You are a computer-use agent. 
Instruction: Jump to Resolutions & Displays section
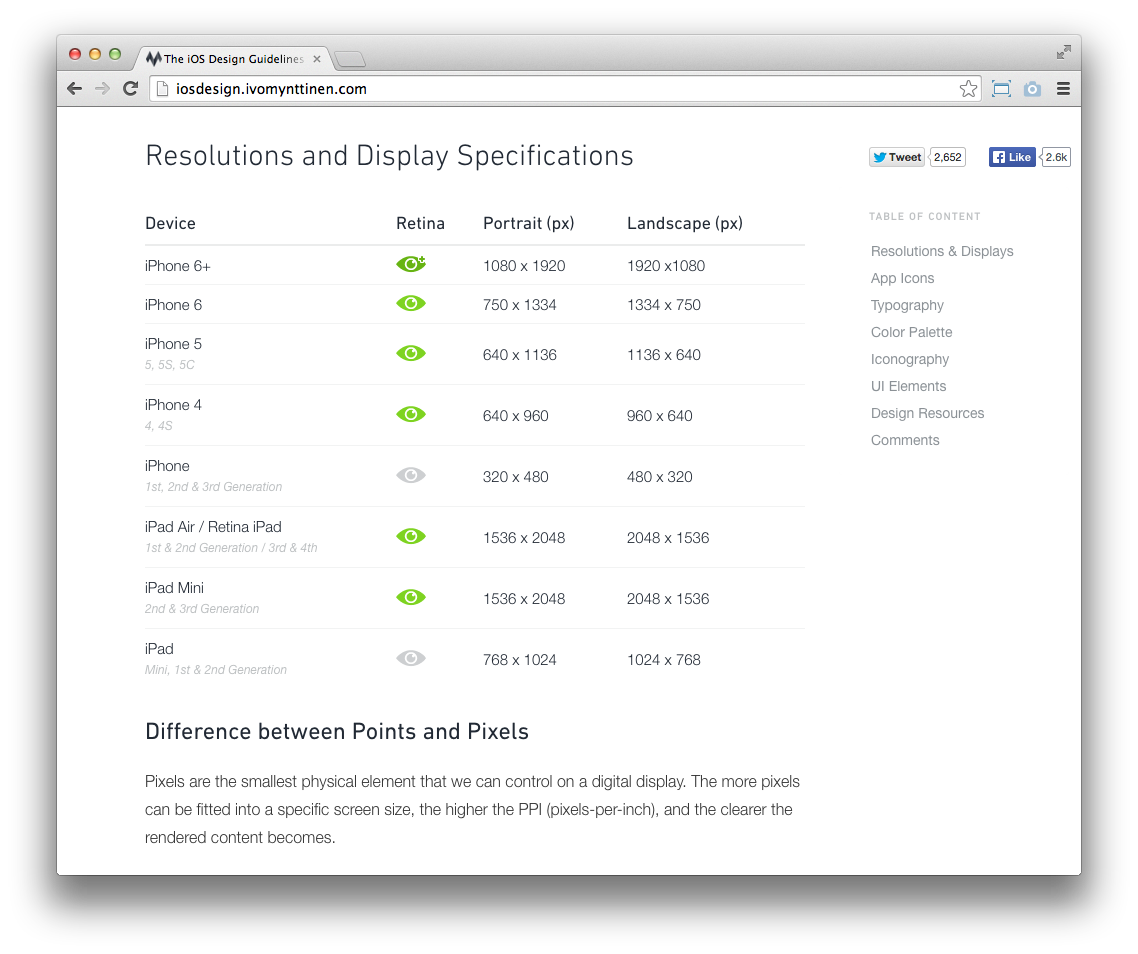click(942, 251)
